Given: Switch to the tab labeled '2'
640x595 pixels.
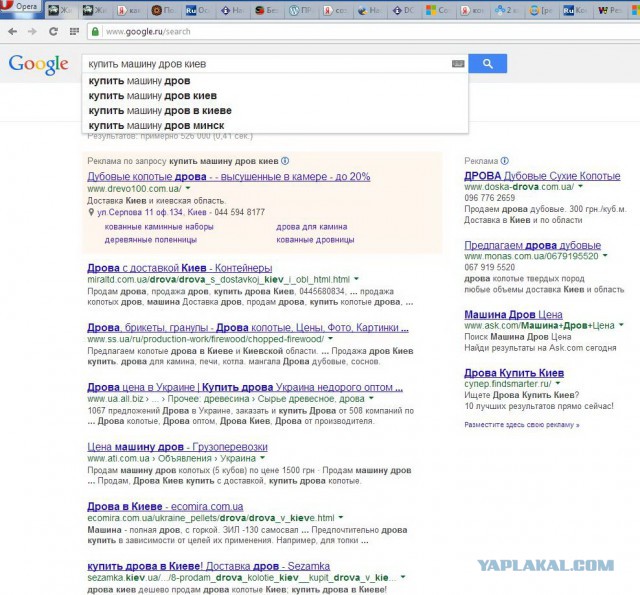Looking at the screenshot, I should point(507,10).
